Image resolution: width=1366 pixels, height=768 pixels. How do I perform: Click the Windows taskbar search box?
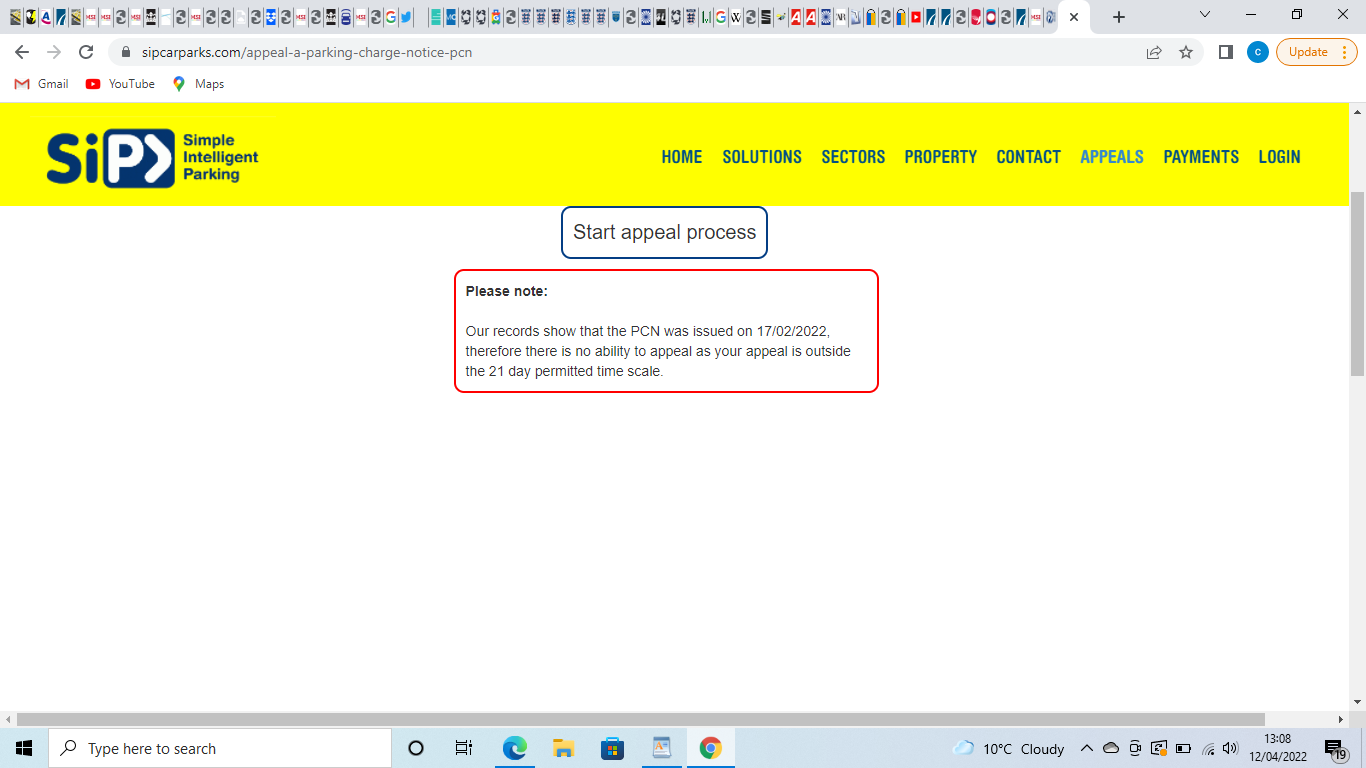pos(219,748)
